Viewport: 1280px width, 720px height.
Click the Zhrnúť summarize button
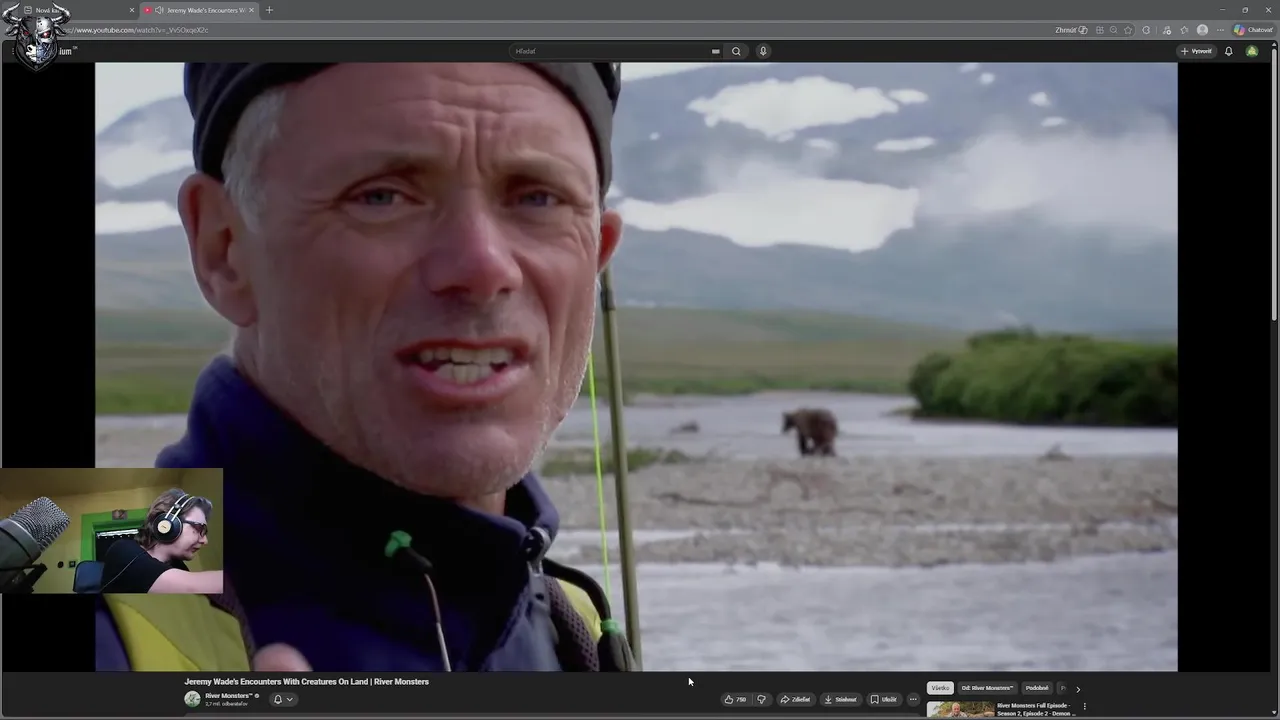tap(1071, 30)
